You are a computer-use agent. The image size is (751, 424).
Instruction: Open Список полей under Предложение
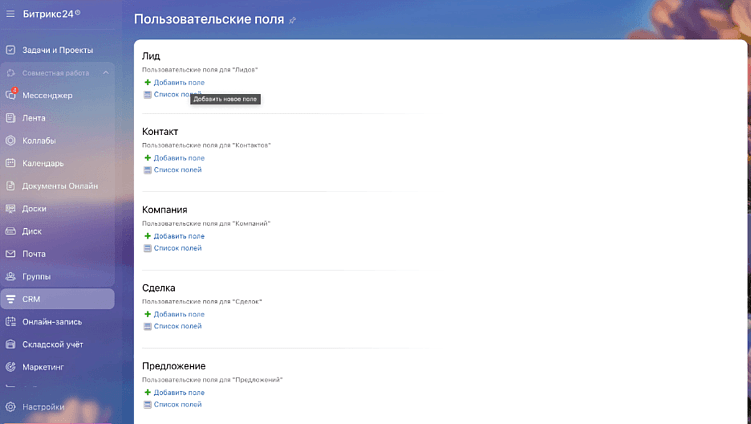tap(178, 404)
